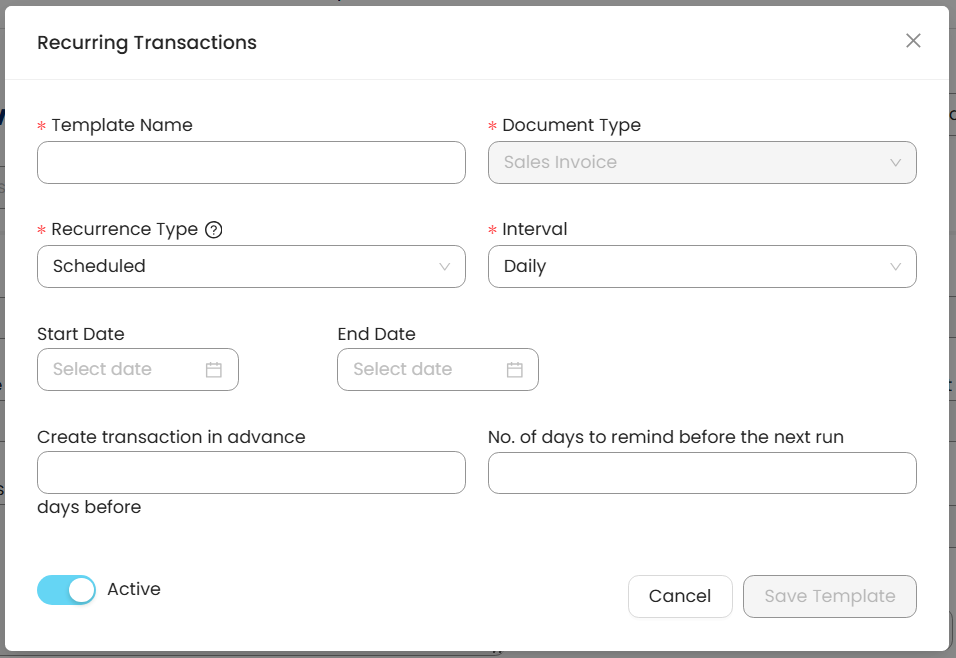Click the Start Date 'Select date' placeholder

click(103, 370)
